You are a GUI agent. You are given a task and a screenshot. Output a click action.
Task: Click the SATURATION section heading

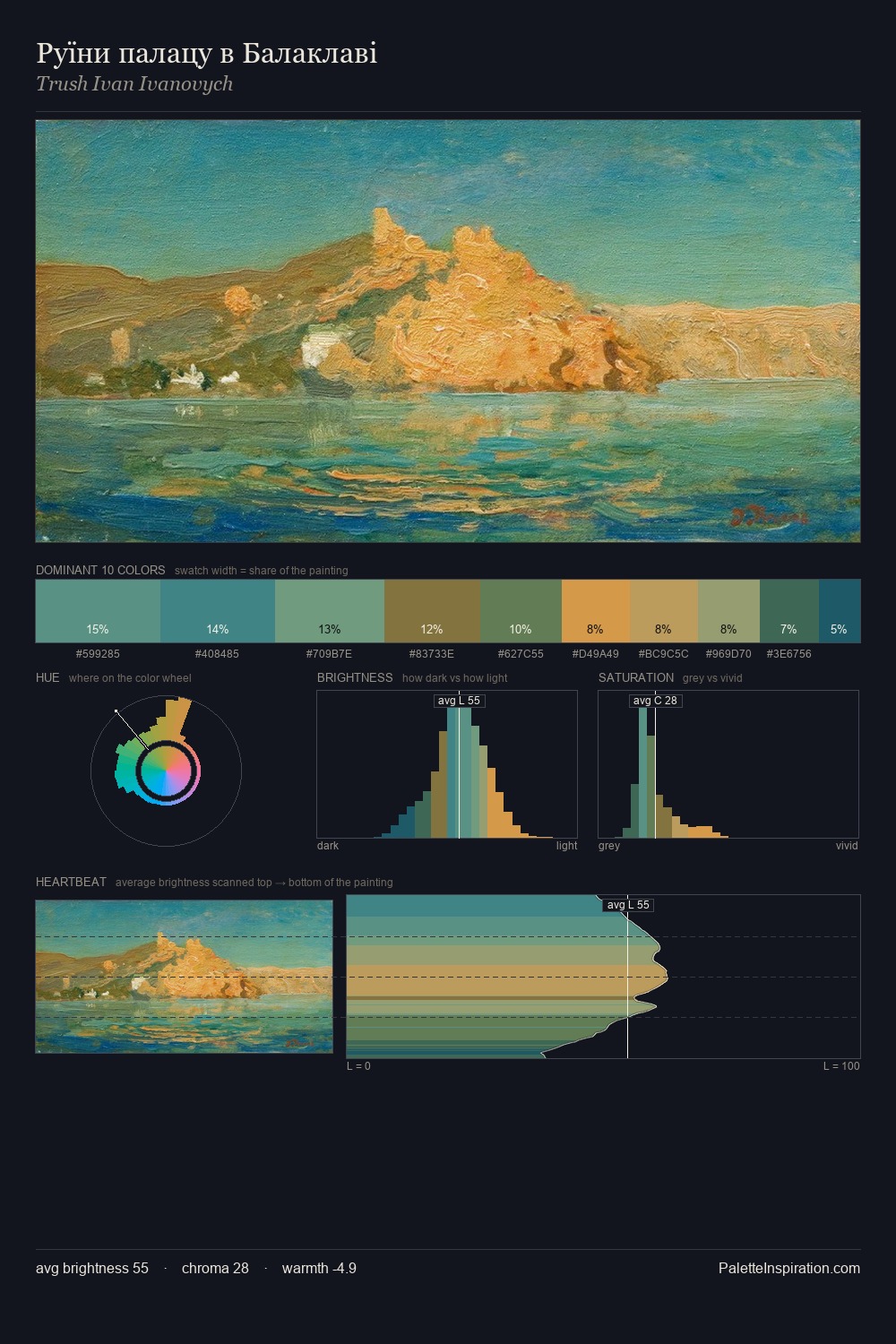click(x=636, y=678)
